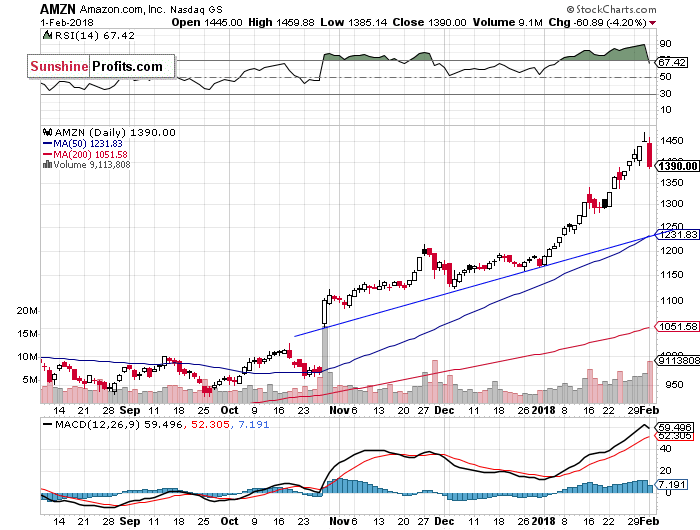Viewport: 700px width, 530px height.
Task: Click the 1100 price axis label
Action: point(672,300)
